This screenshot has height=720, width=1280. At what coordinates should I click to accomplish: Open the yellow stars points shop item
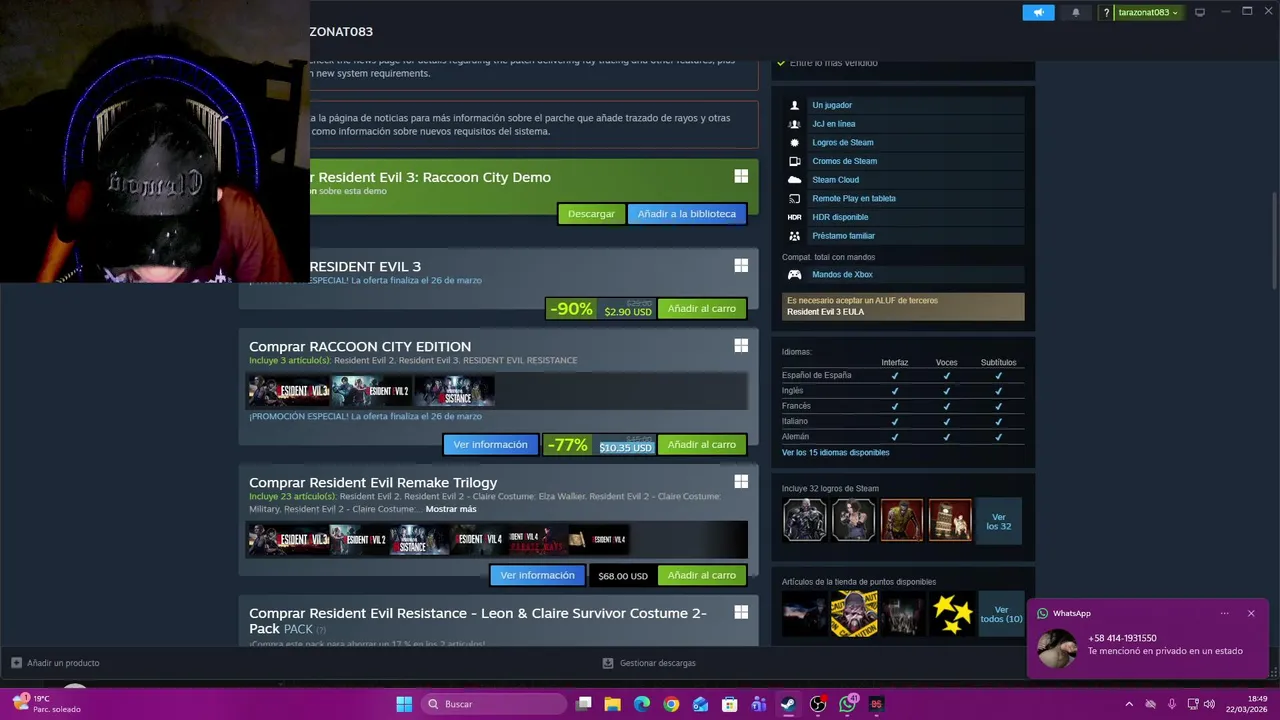pyautogui.click(x=952, y=614)
